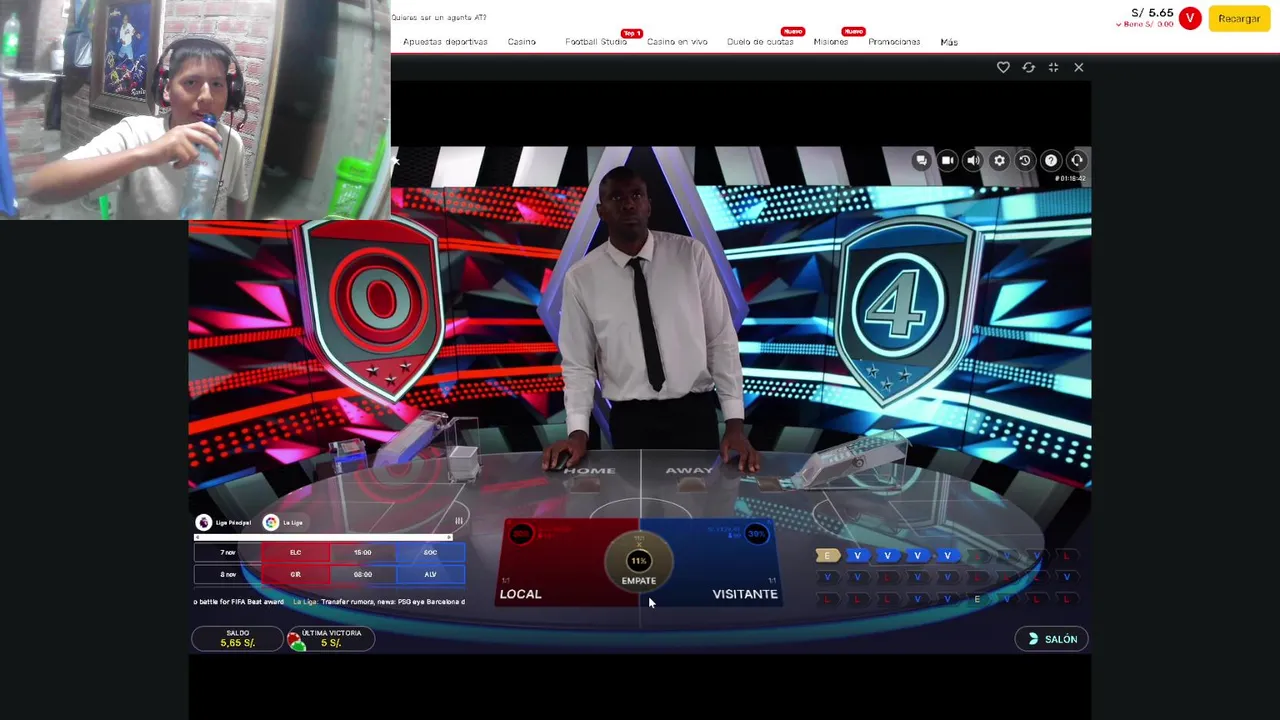
Task: Click the ÚLTIMA VICTORIA display
Action: point(331,639)
